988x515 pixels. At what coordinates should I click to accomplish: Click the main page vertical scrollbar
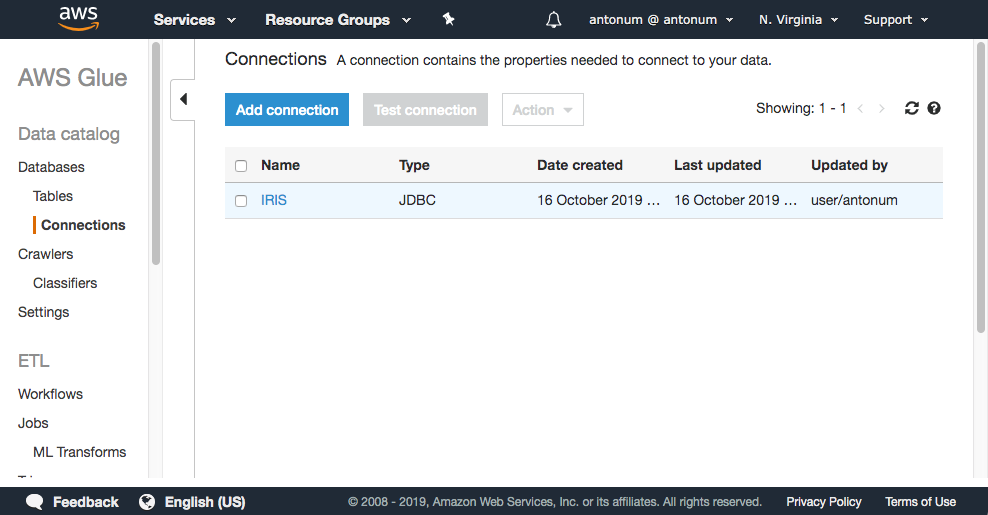[980, 187]
